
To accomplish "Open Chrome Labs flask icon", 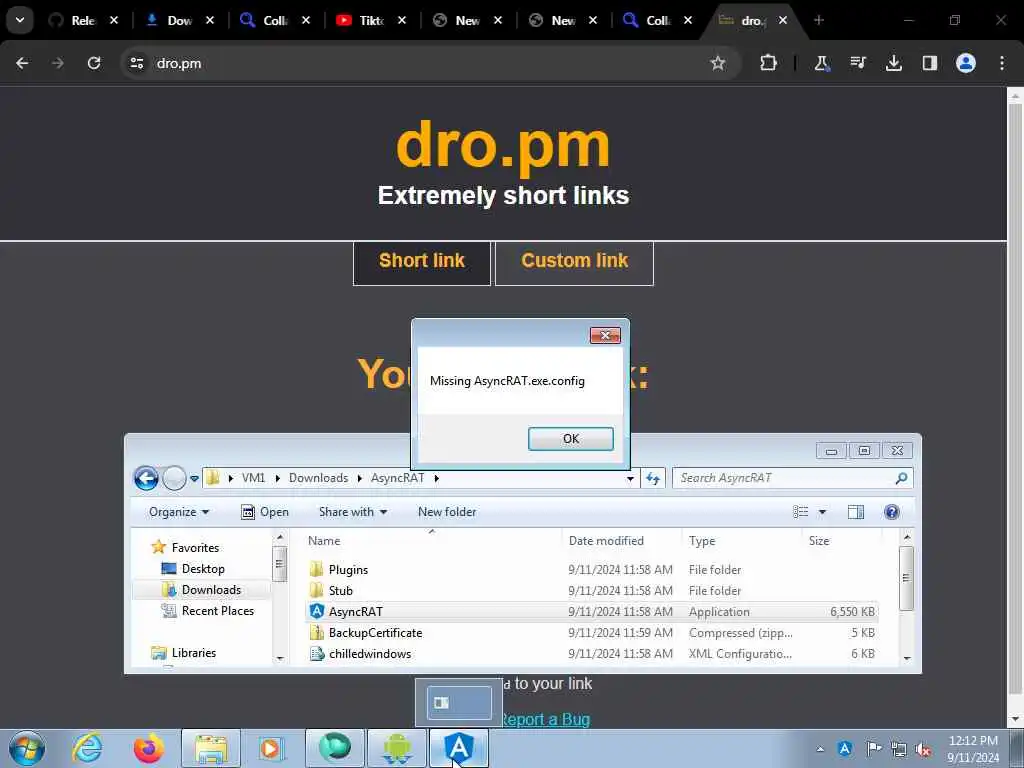I will [822, 63].
